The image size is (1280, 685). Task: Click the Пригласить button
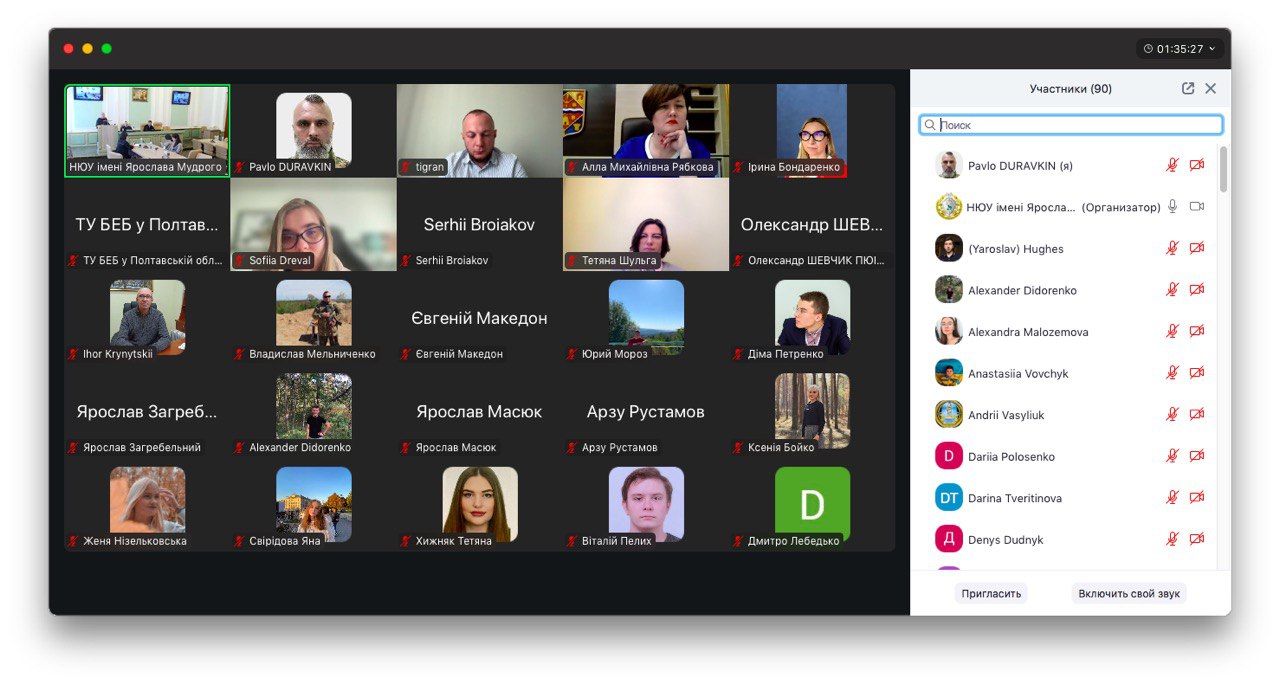point(990,593)
